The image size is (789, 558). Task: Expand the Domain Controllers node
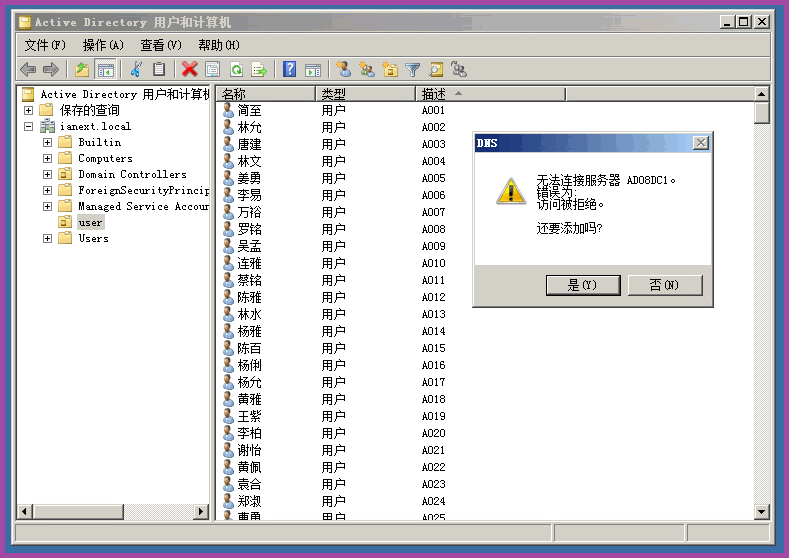click(x=47, y=175)
